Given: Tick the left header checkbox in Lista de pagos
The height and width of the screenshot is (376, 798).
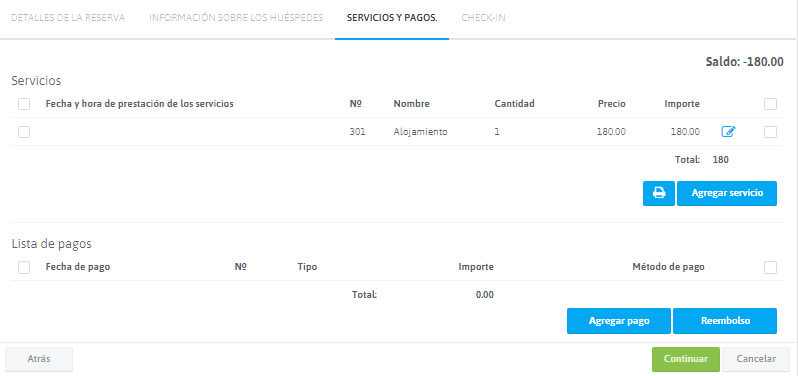Looking at the screenshot, I should [x=24, y=267].
